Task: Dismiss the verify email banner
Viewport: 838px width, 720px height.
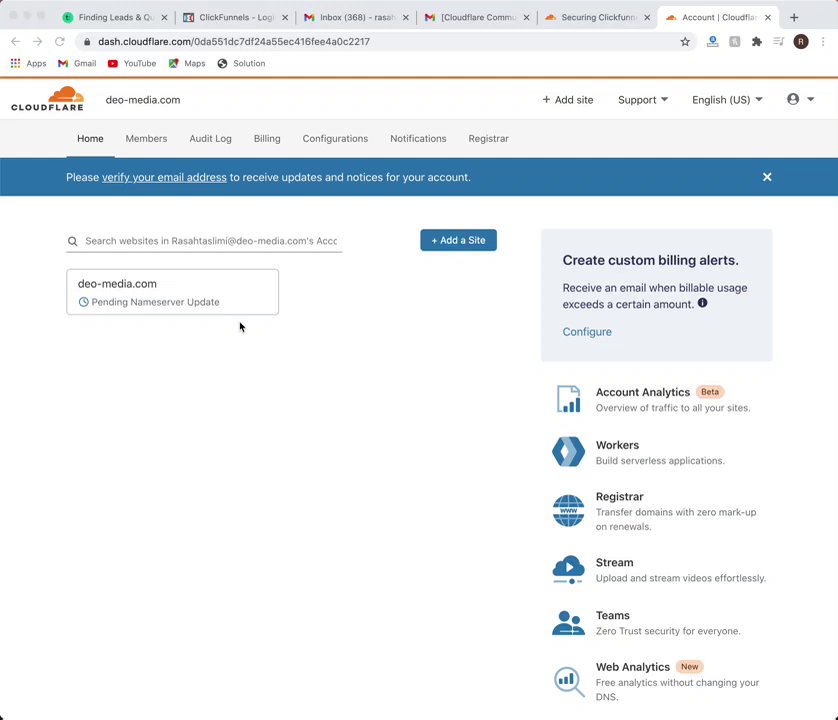Action: point(767,177)
